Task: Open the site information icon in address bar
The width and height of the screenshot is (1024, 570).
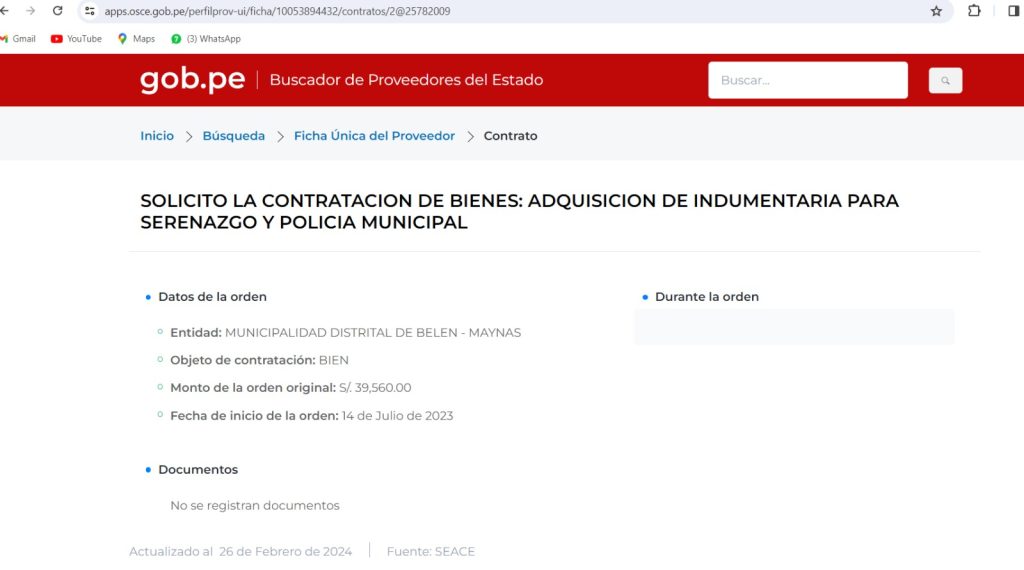Action: [90, 11]
